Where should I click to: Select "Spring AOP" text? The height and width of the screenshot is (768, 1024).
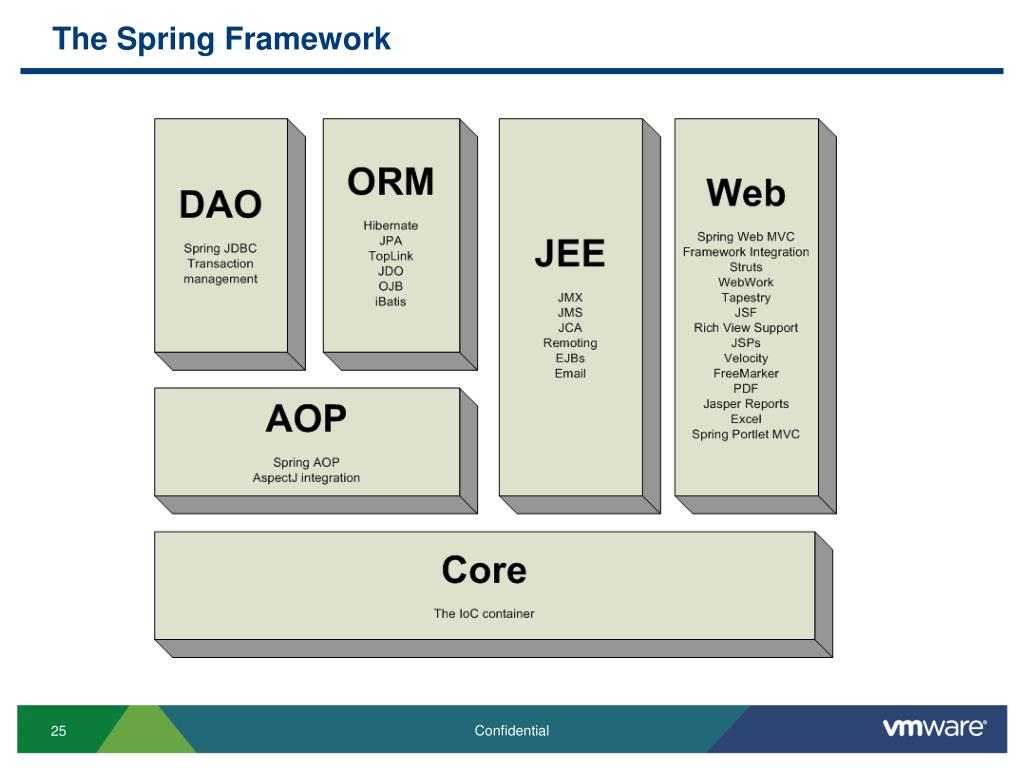(x=306, y=462)
